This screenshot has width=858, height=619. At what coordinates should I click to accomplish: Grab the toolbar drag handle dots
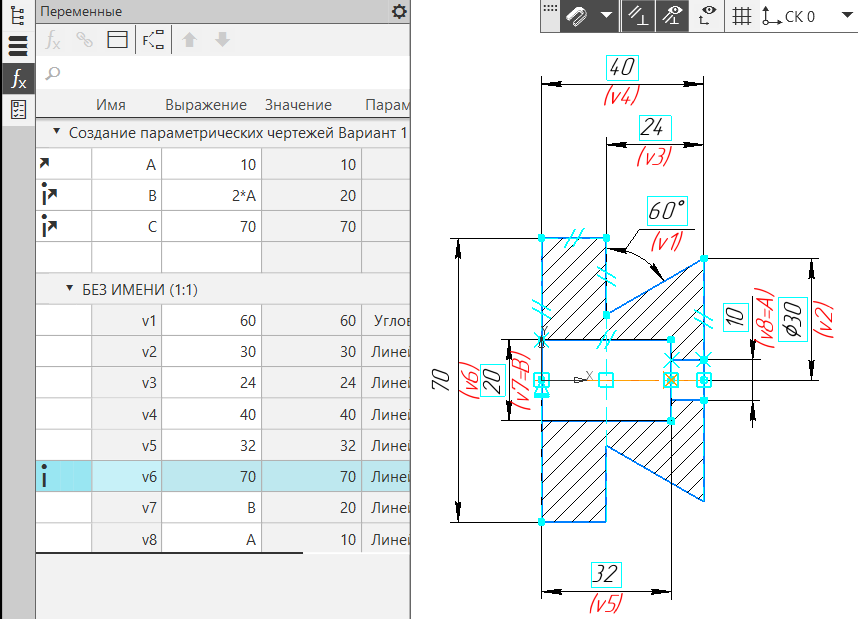point(550,9)
